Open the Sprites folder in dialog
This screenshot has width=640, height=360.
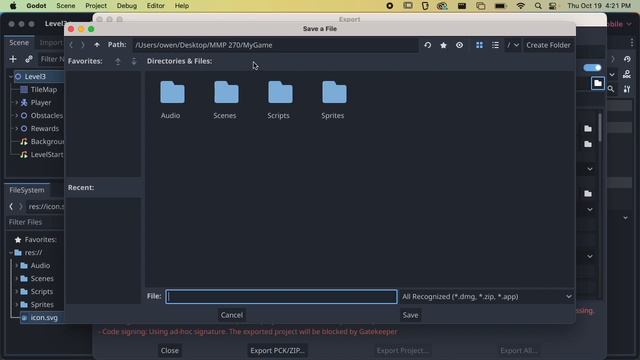pyautogui.click(x=333, y=100)
